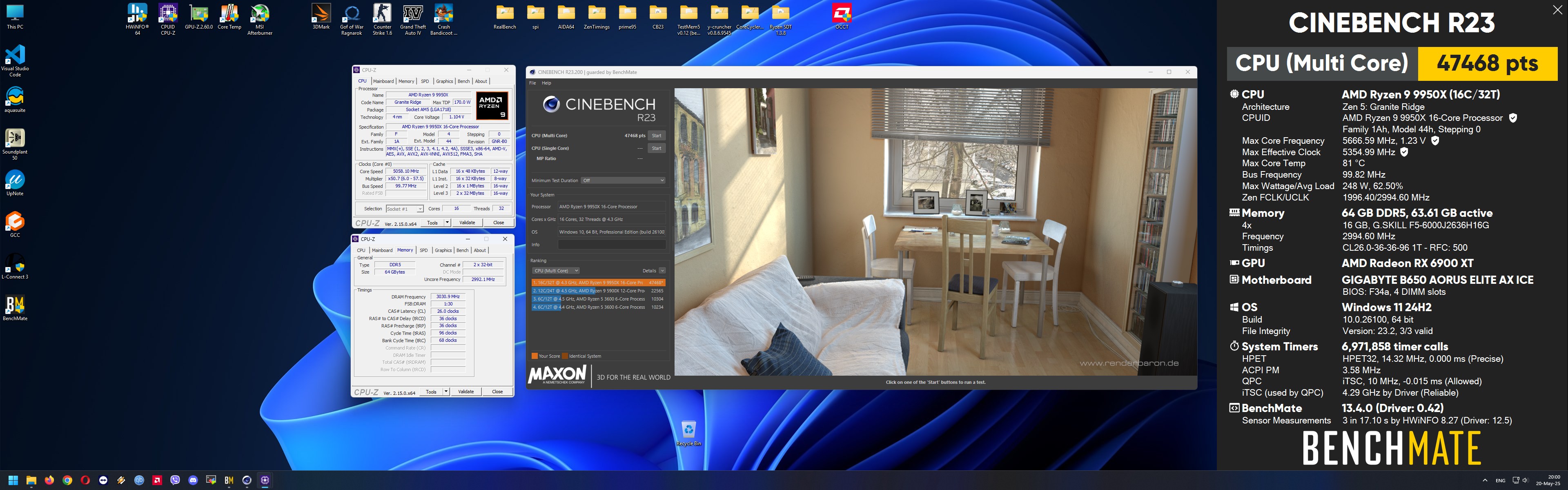Open the CPUID CPU-Z desktop shortcut

(x=168, y=19)
